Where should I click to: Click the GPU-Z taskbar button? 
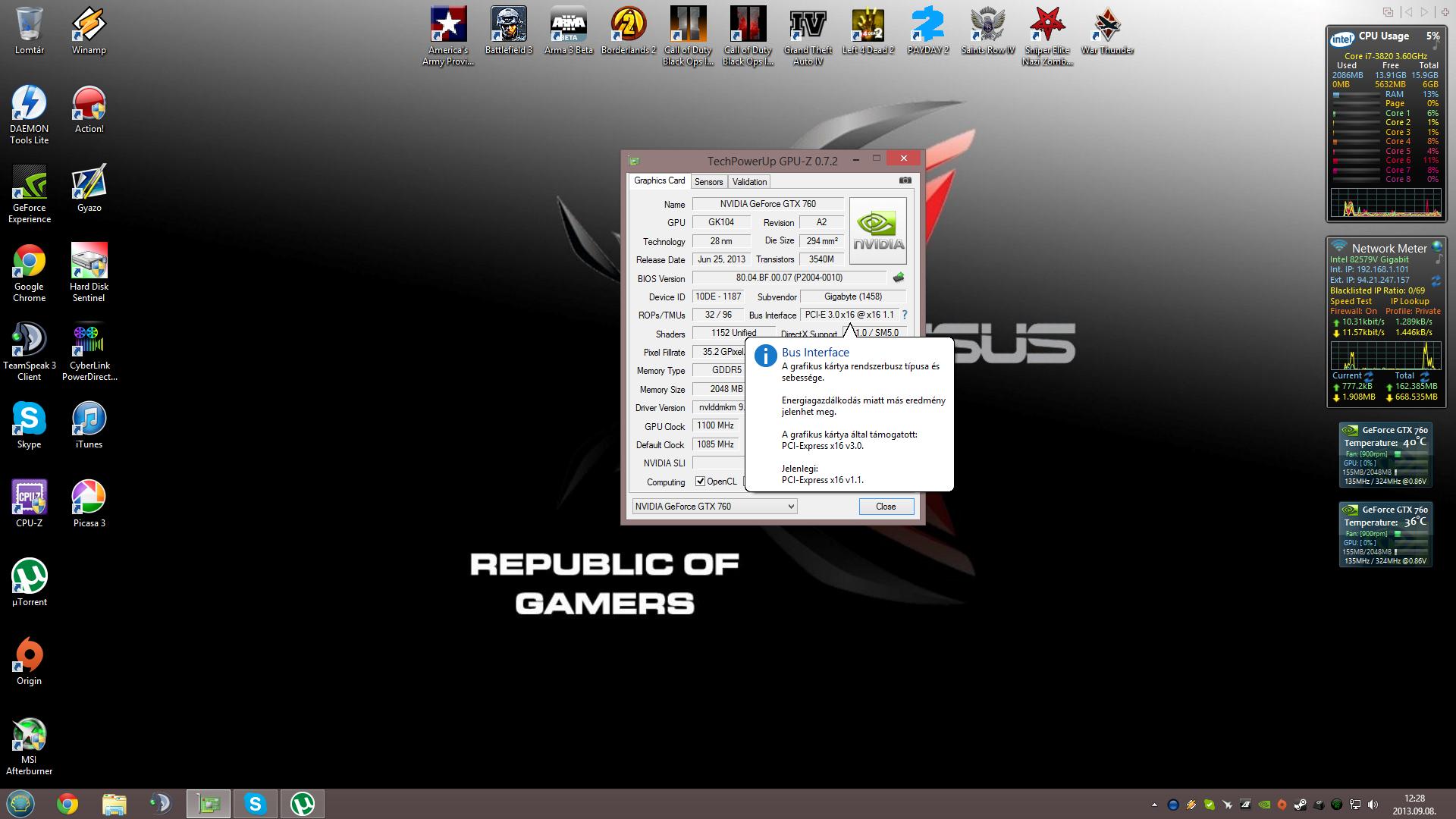(x=209, y=804)
